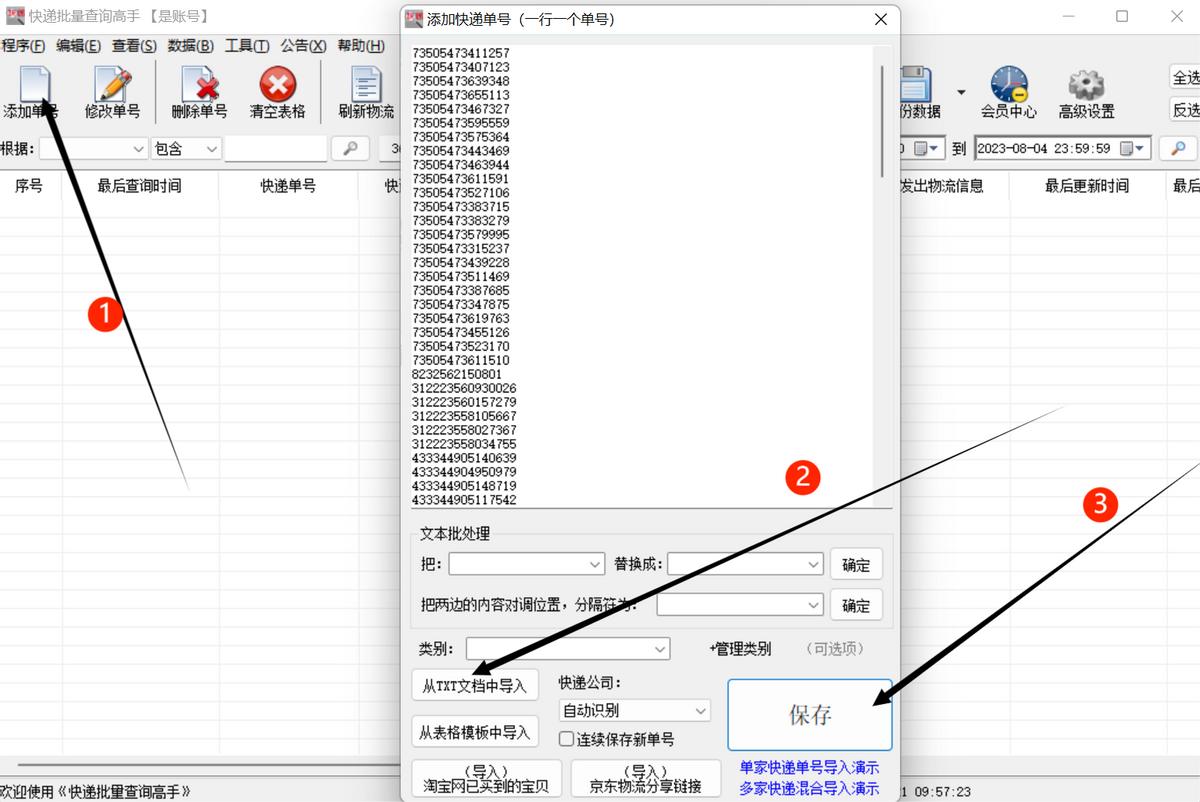Viewport: 1200px width, 802px height.
Task: Click the 刷新物流 icon
Action: pyautogui.click(x=366, y=90)
